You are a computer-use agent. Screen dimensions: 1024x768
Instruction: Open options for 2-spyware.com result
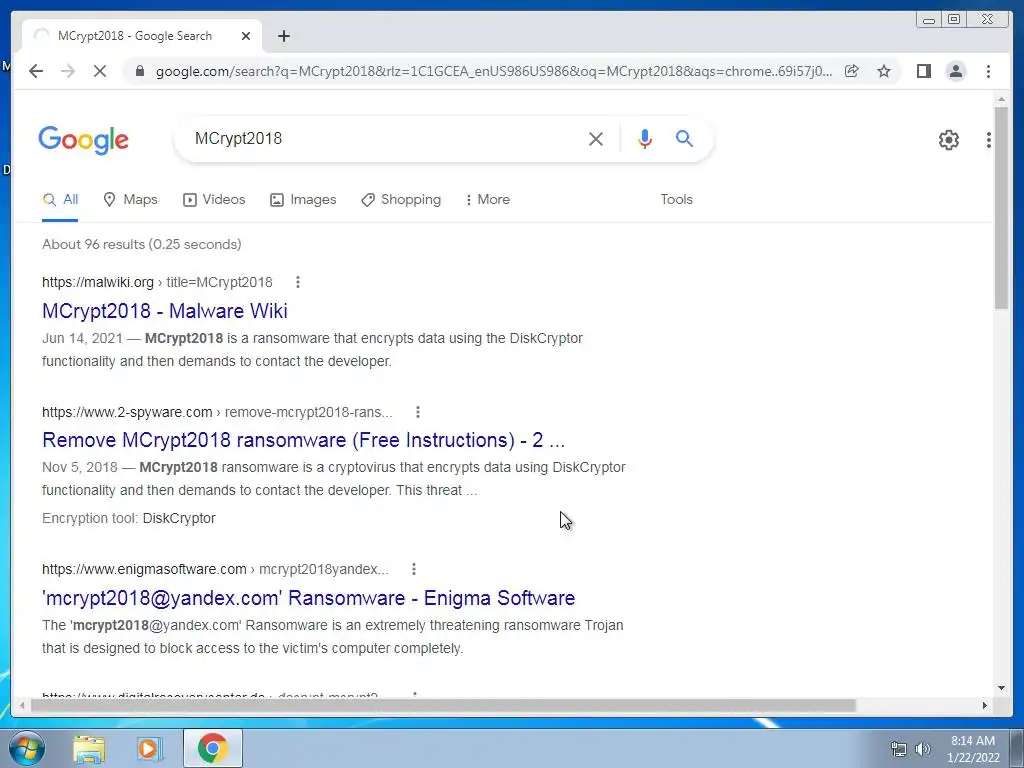pyautogui.click(x=418, y=412)
